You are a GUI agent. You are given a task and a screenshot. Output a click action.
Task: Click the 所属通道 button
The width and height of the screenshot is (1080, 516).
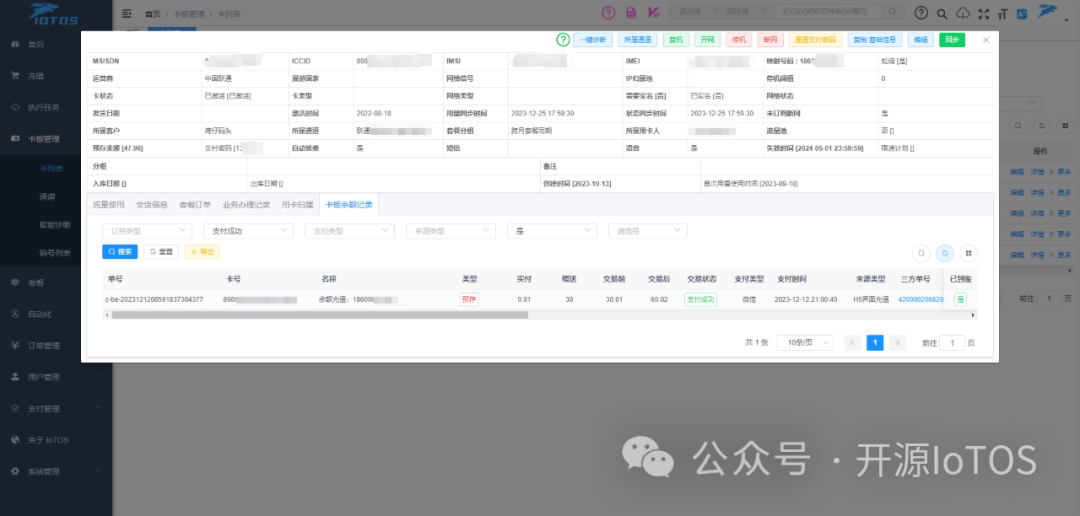click(638, 40)
